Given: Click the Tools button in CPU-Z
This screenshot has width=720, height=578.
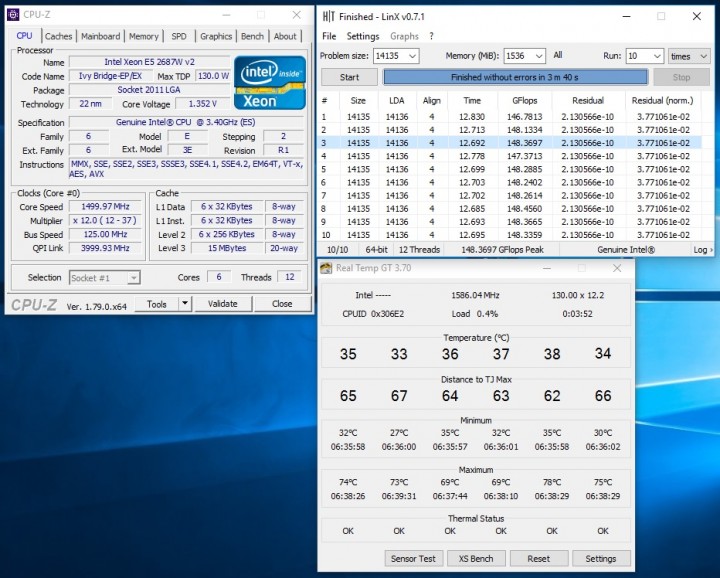Looking at the screenshot, I should pos(157,304).
